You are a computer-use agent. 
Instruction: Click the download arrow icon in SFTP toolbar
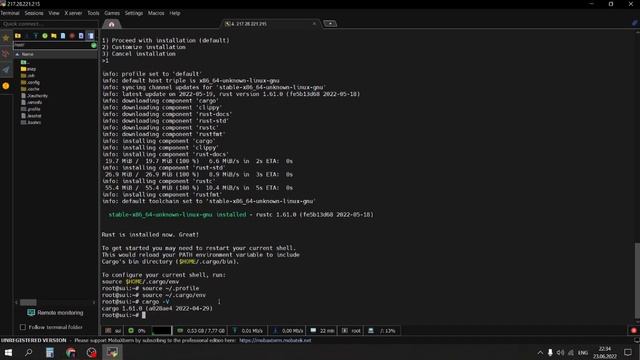click(27, 36)
